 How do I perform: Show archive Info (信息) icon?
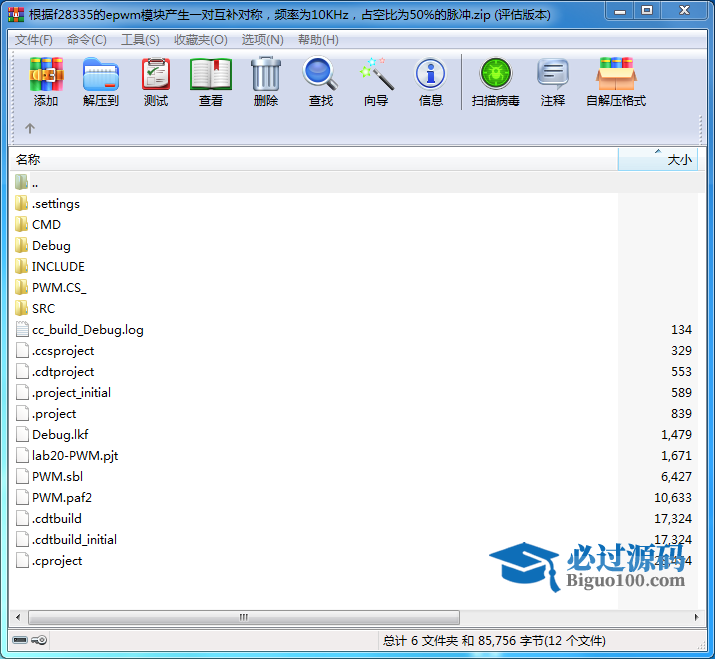coord(431,82)
